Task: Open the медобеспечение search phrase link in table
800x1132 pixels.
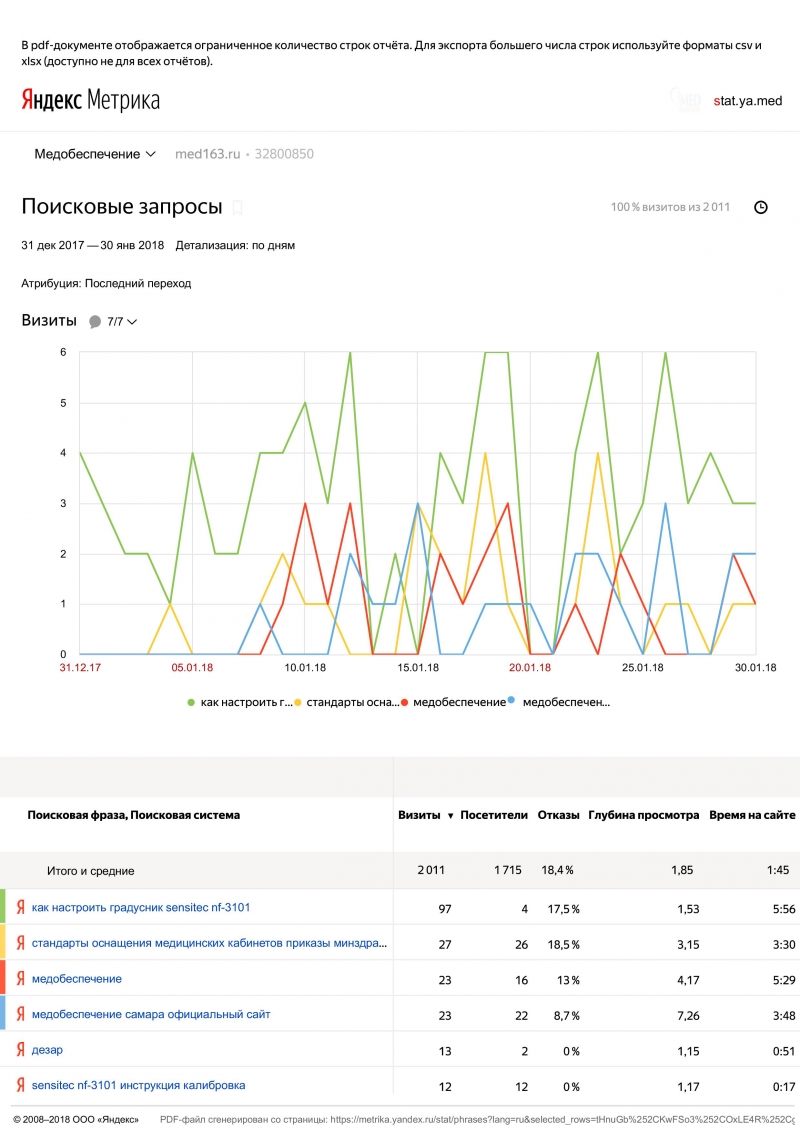Action: (77, 979)
